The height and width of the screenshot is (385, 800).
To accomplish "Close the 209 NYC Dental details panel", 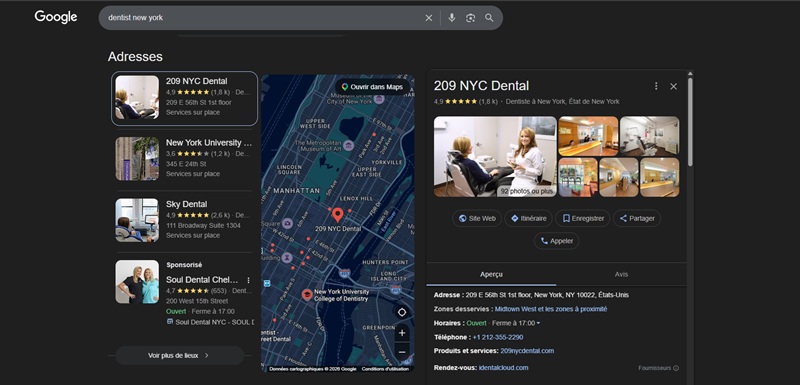I will [x=673, y=86].
